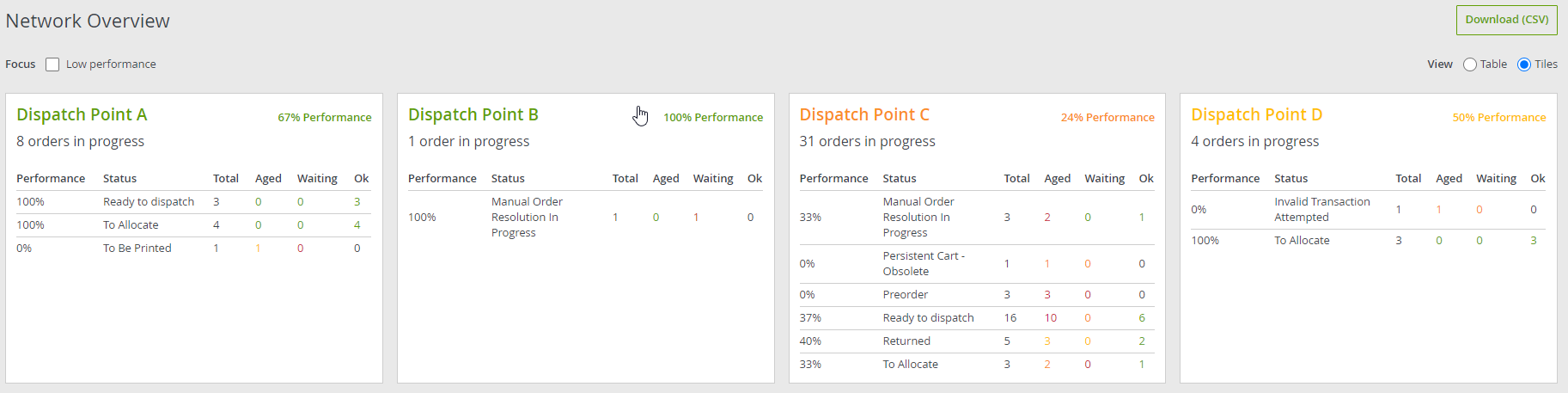Switch to the Table view
This screenshot has width=1568, height=393.
pyautogui.click(x=1470, y=64)
